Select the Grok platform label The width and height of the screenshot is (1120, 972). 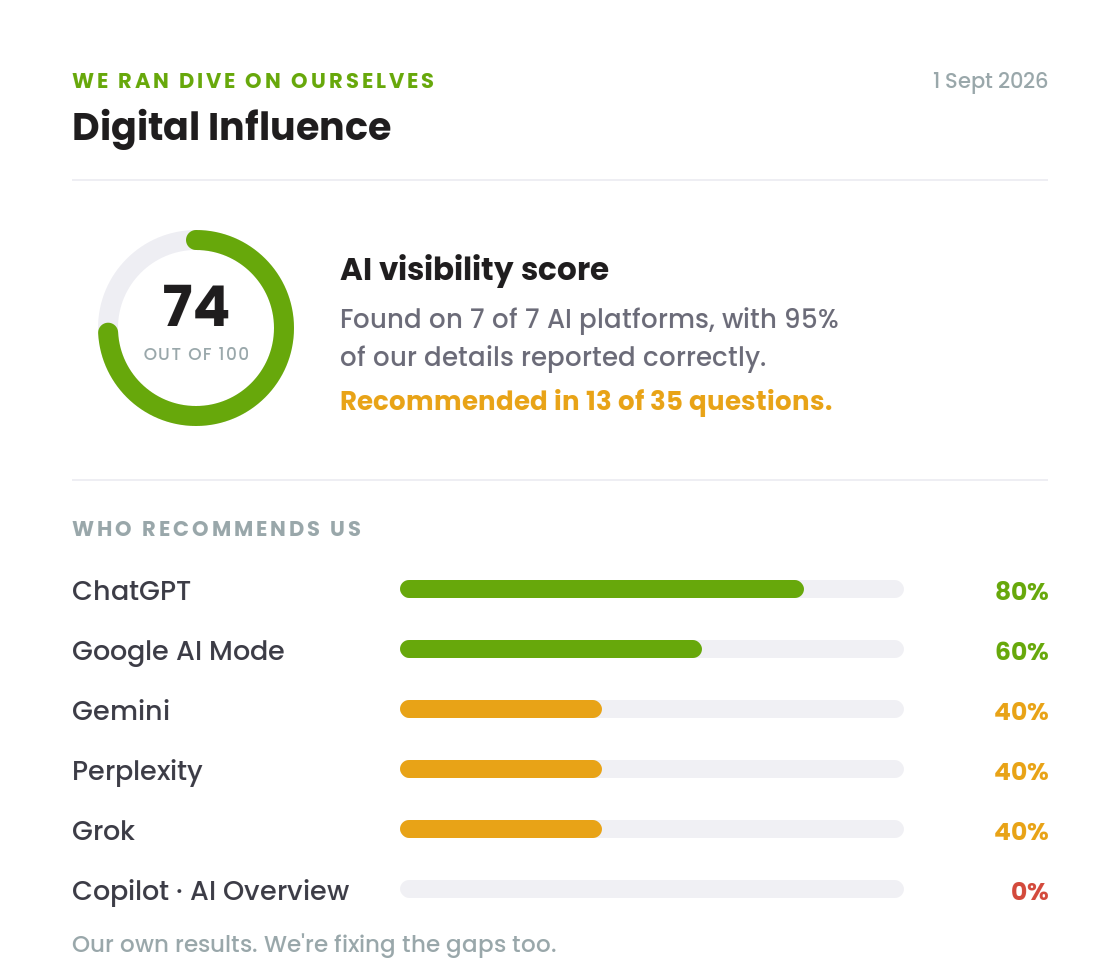(103, 831)
